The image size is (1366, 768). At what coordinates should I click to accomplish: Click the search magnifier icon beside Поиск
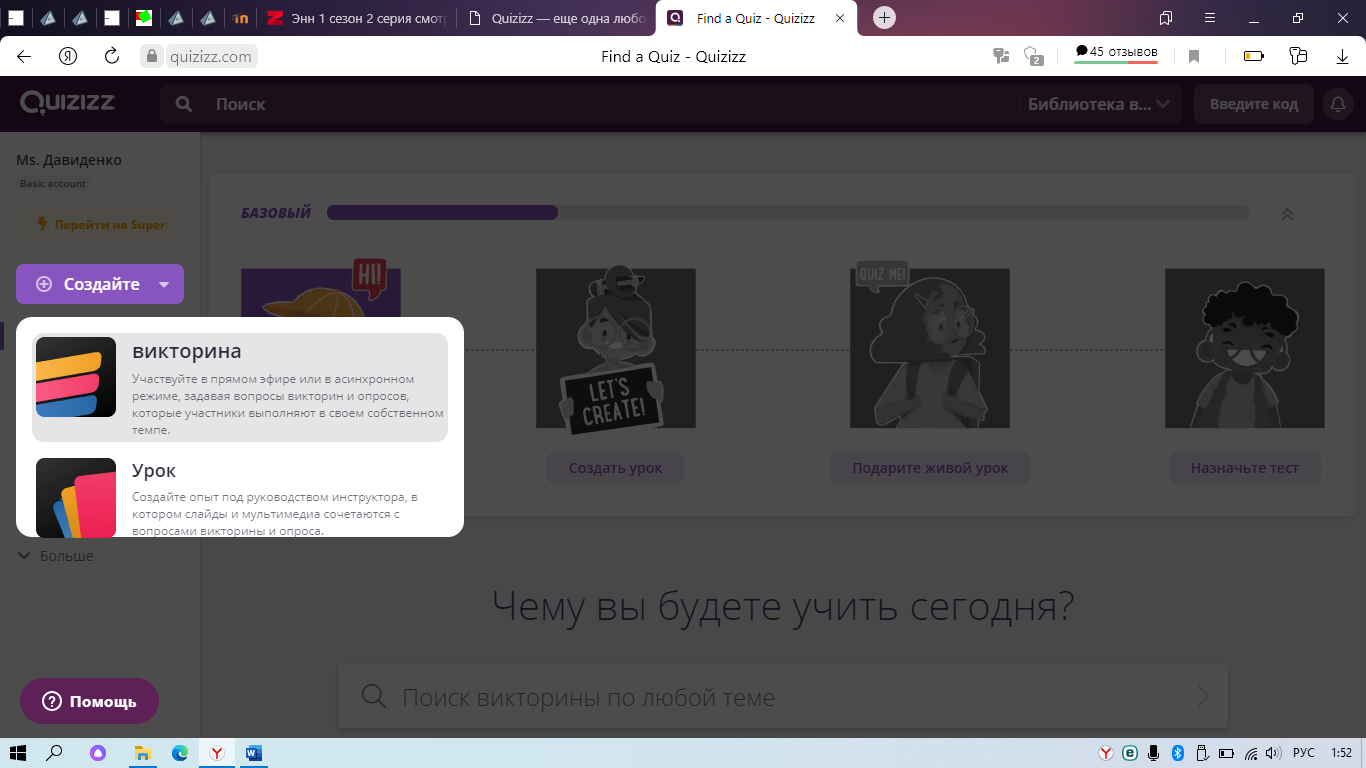(183, 104)
